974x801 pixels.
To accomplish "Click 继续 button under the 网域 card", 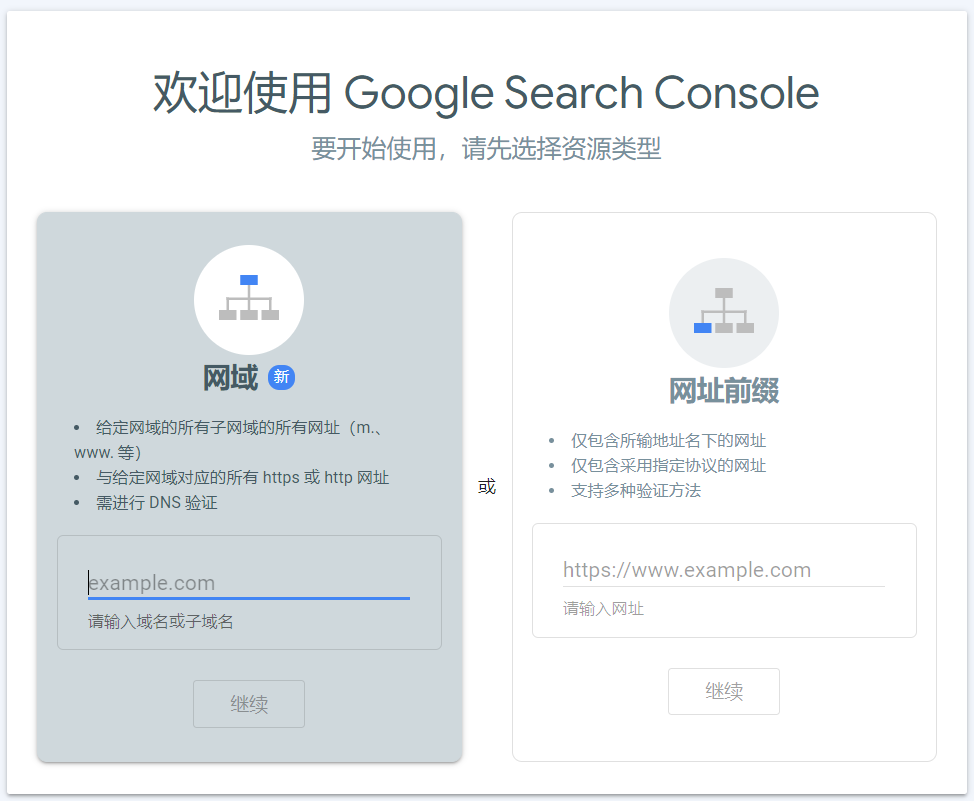I will 248,704.
